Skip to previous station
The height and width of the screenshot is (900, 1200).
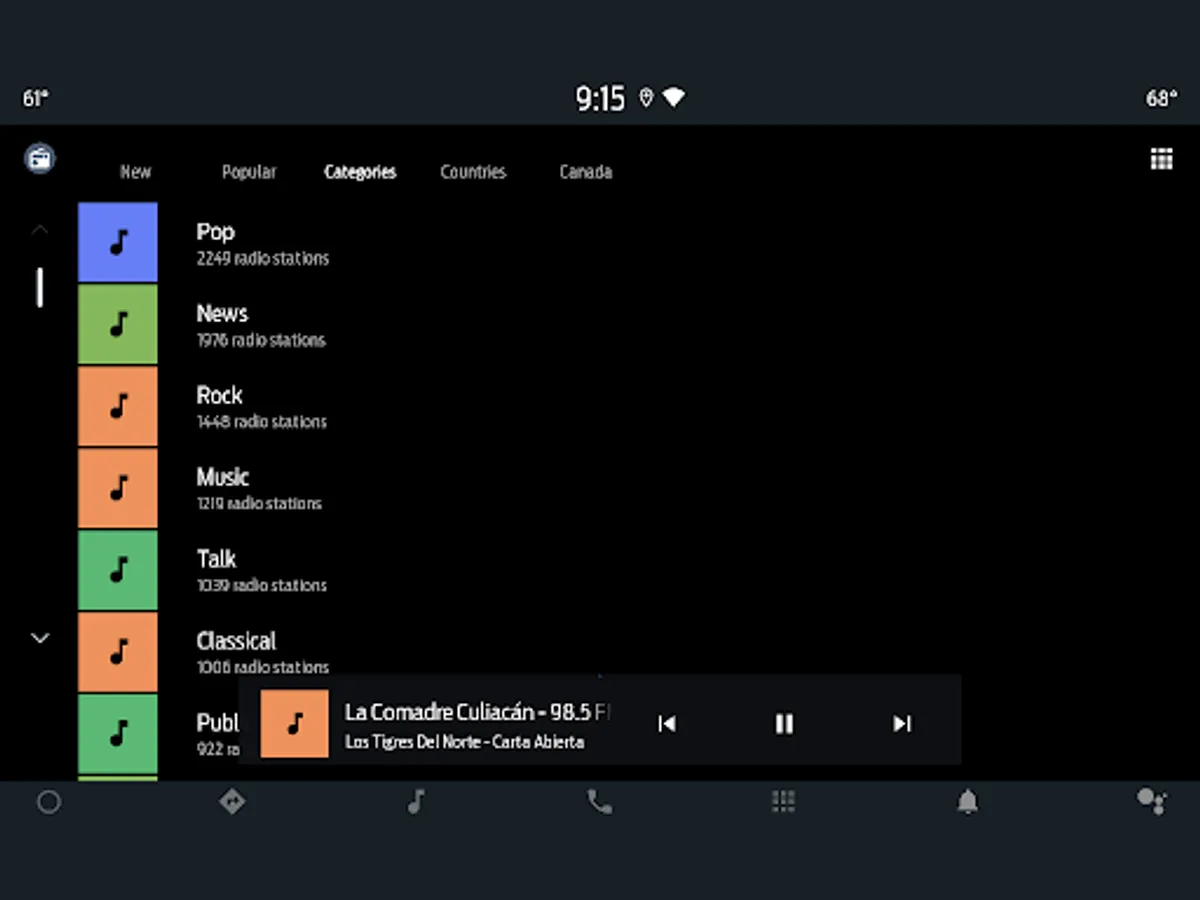pos(666,723)
